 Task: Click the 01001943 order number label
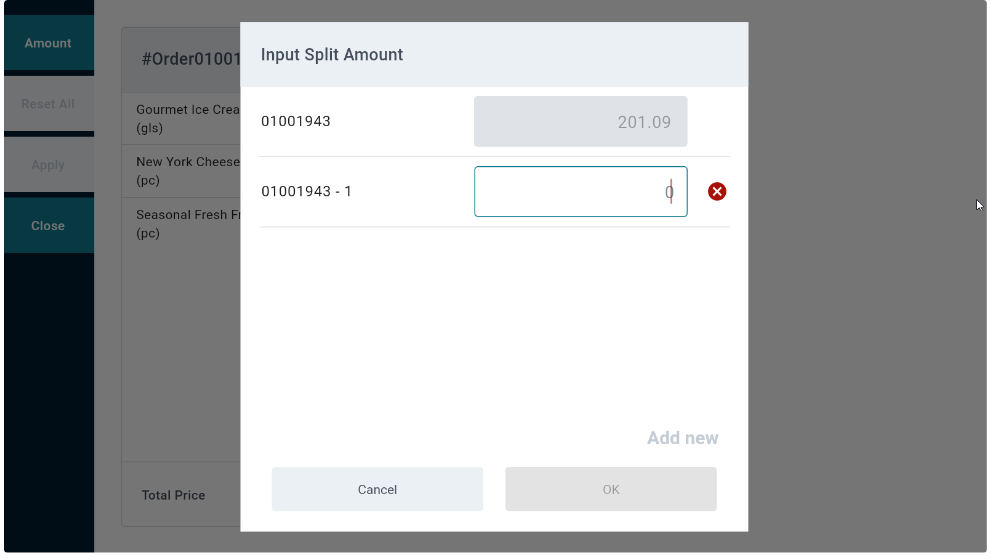296,122
